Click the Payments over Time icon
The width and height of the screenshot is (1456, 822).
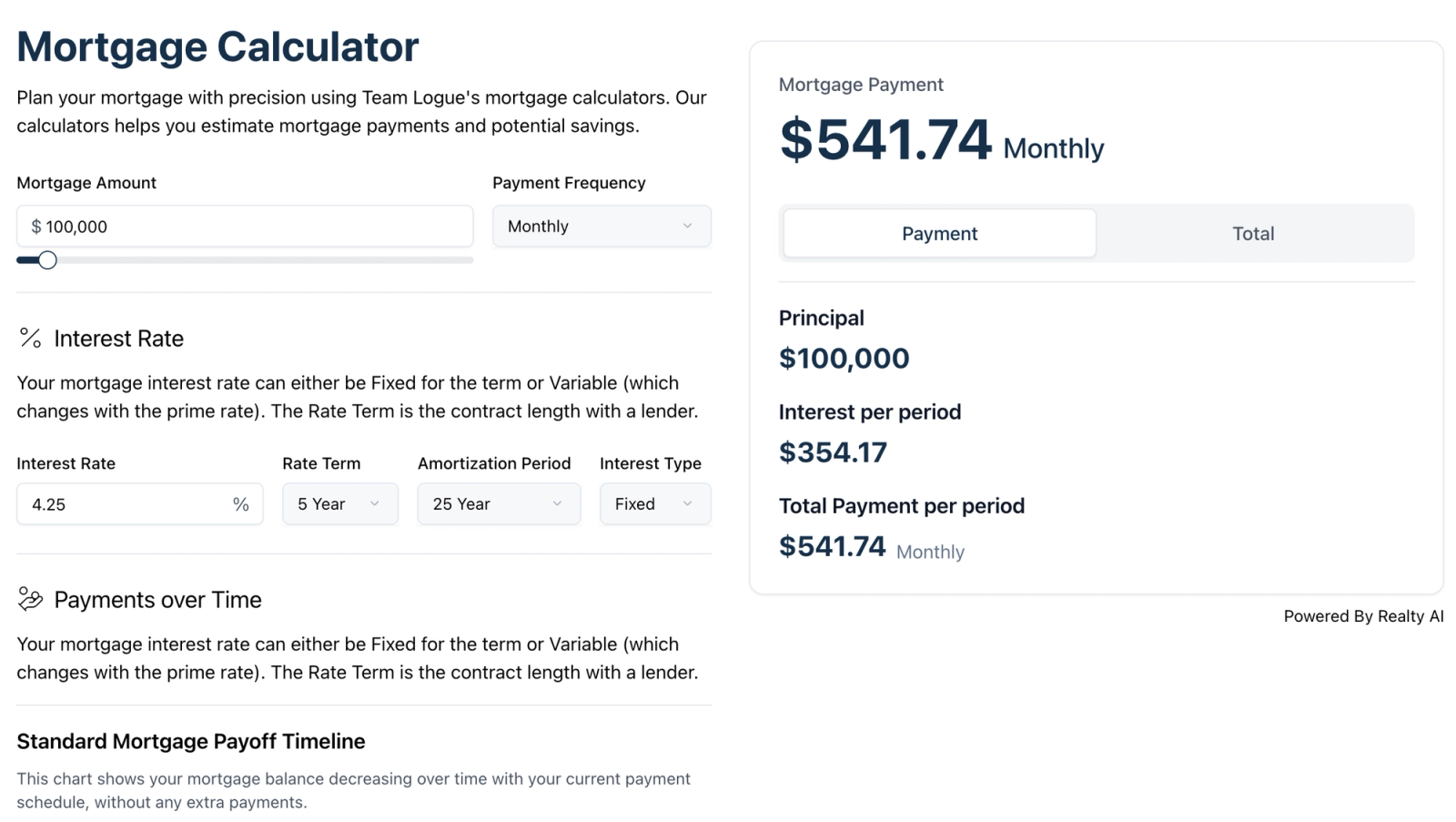tap(30, 599)
